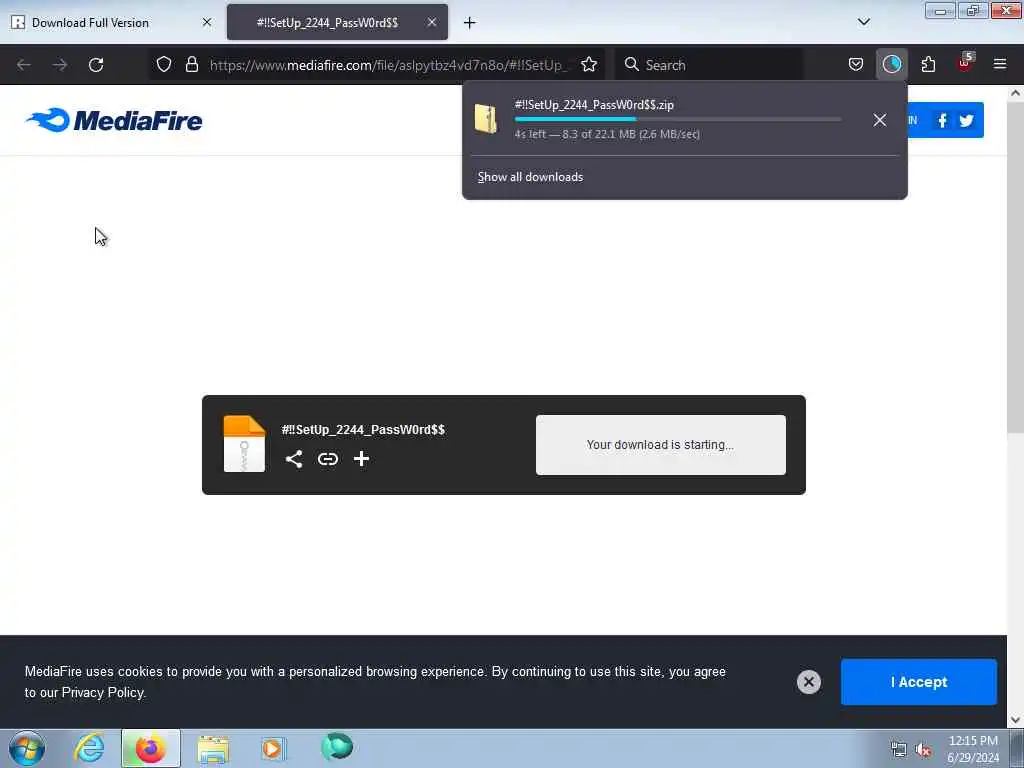Click the Your download is starting button
The image size is (1024, 768).
click(661, 445)
